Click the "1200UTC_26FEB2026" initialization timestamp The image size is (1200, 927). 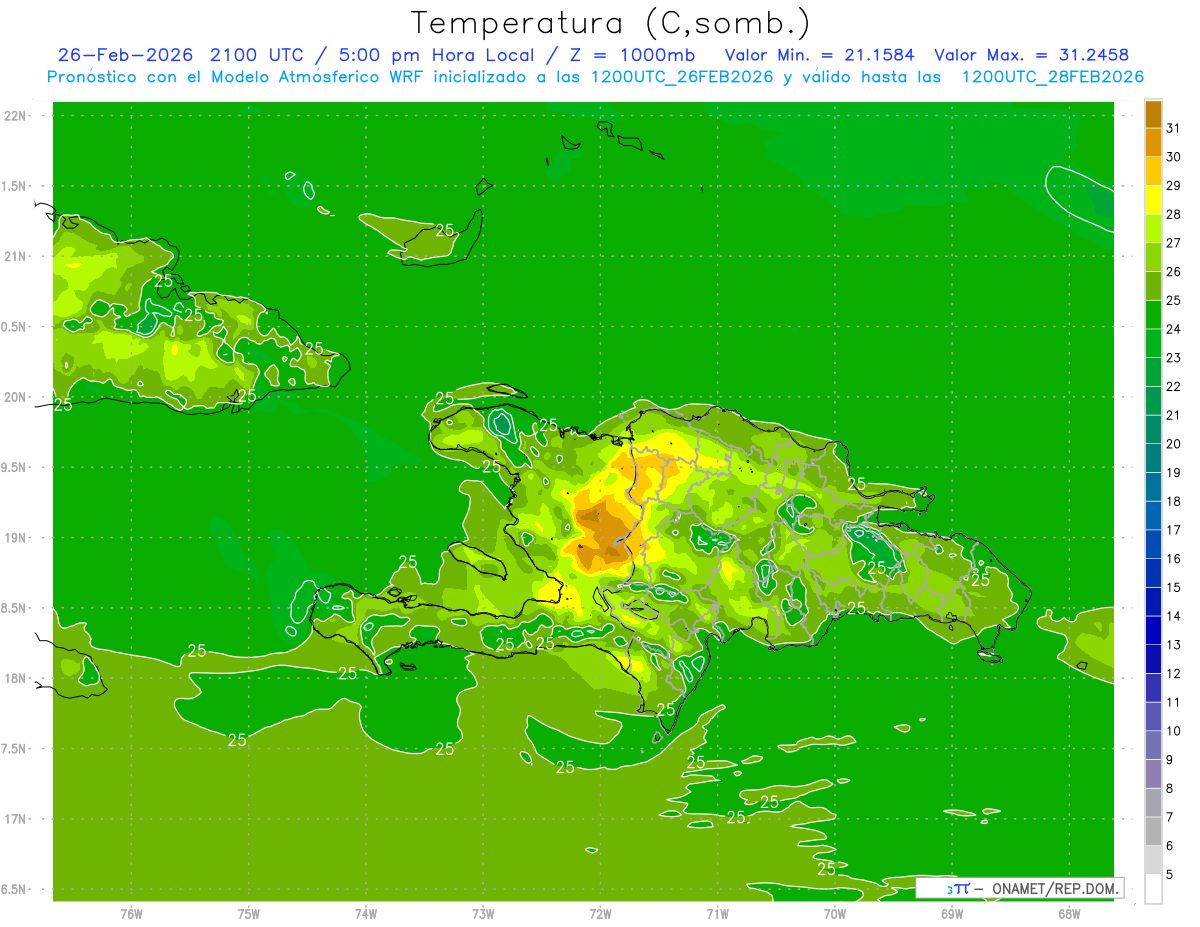pyautogui.click(x=682, y=77)
